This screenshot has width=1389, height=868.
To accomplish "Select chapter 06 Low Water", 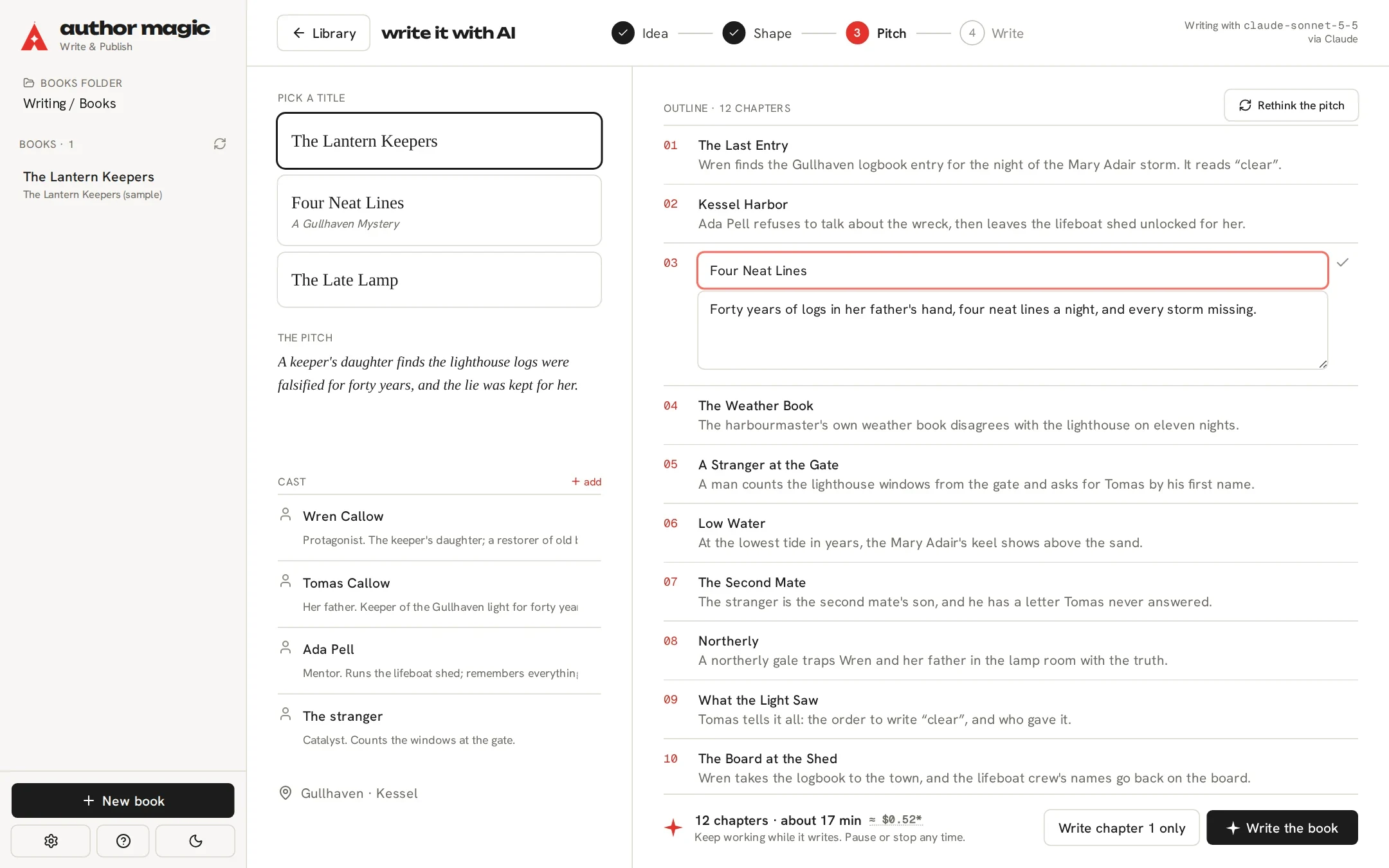I will click(1011, 533).
